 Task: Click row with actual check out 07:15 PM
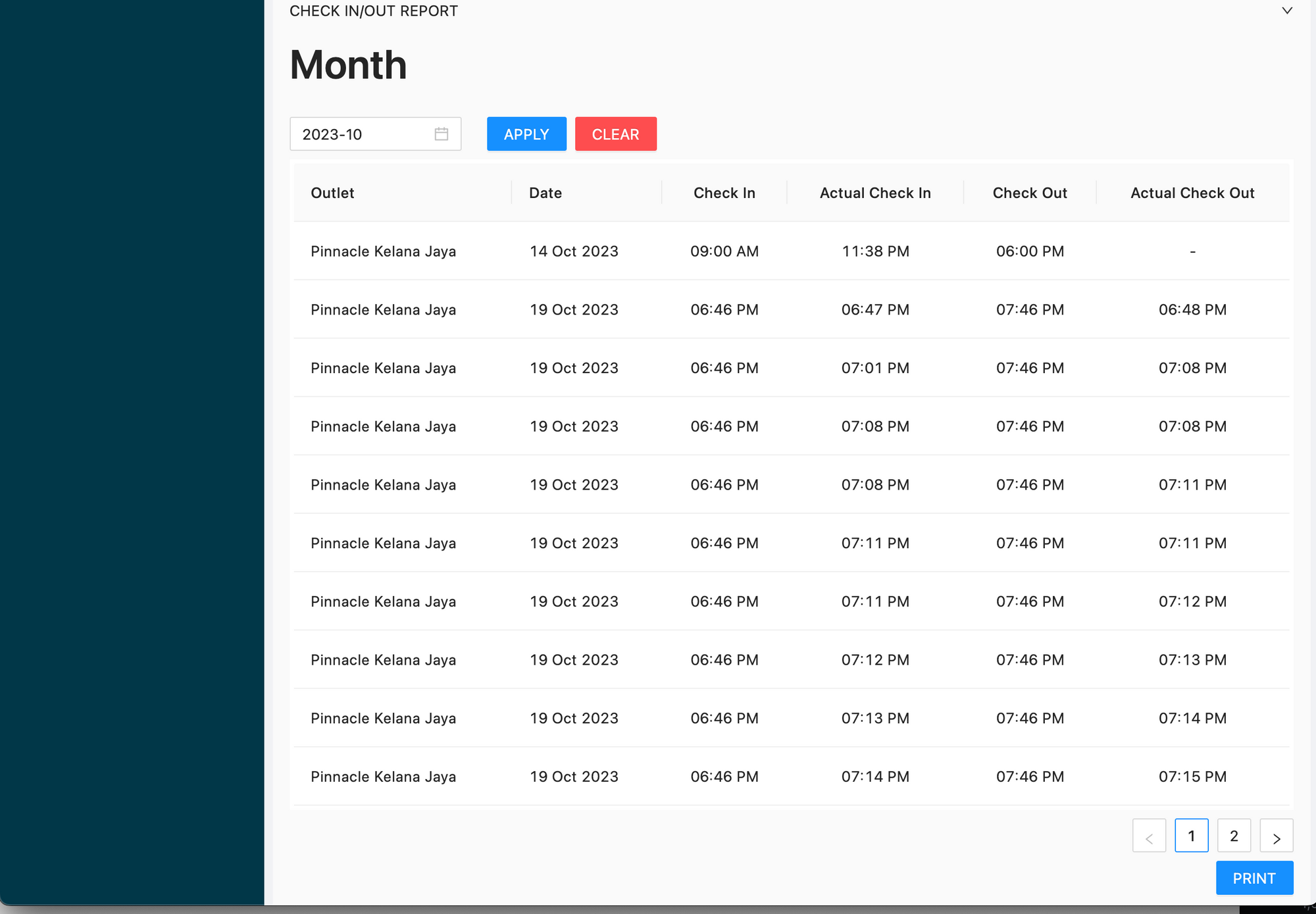point(1192,777)
